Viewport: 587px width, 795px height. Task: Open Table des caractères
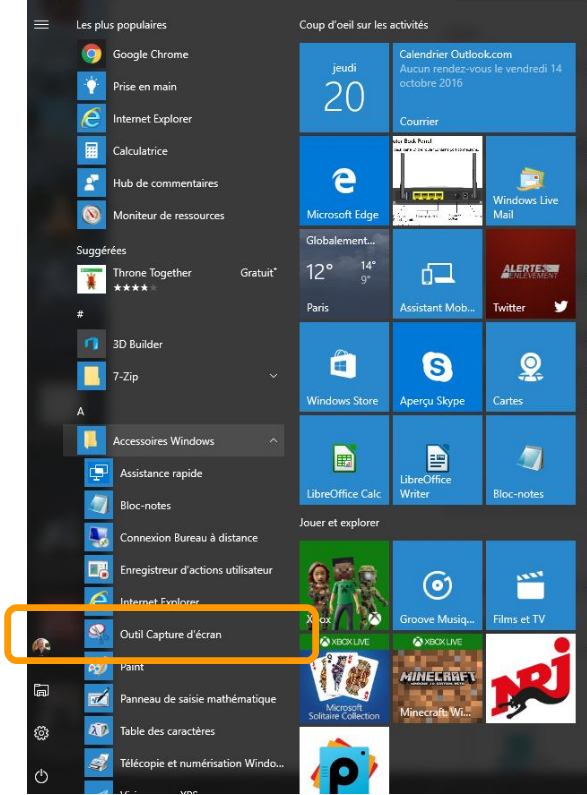click(x=184, y=731)
